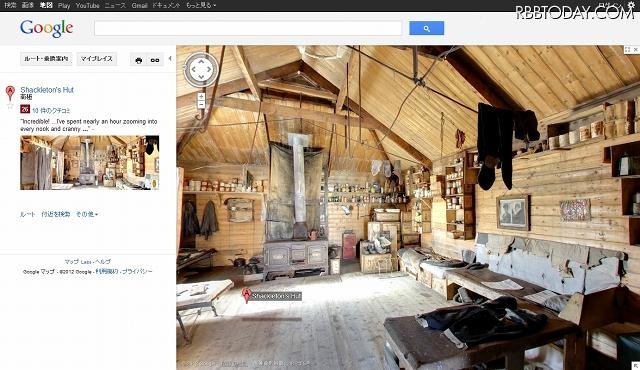This screenshot has width=640, height=370.
Task: Click the 'ルート・乗換案内' directions button
Action: (x=46, y=59)
